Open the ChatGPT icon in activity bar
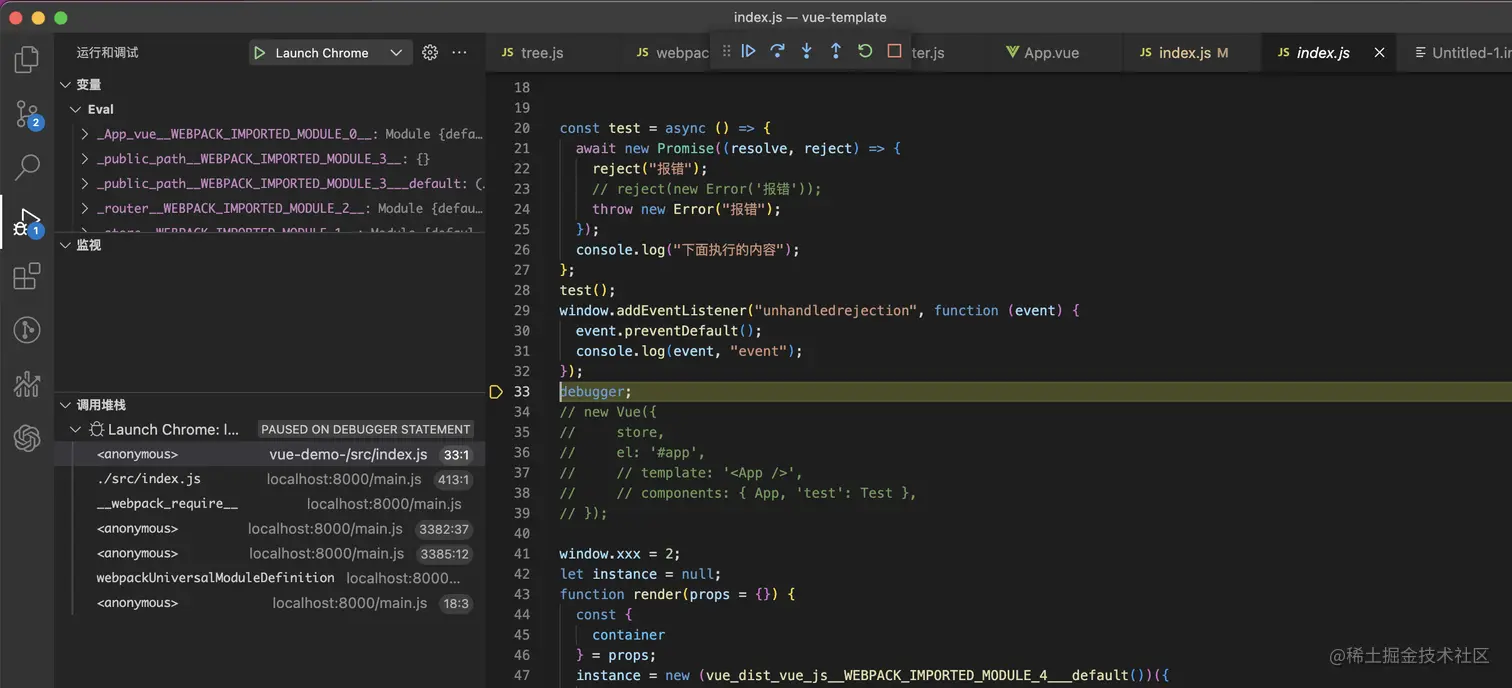This screenshot has height=688, width=1512. (x=27, y=438)
